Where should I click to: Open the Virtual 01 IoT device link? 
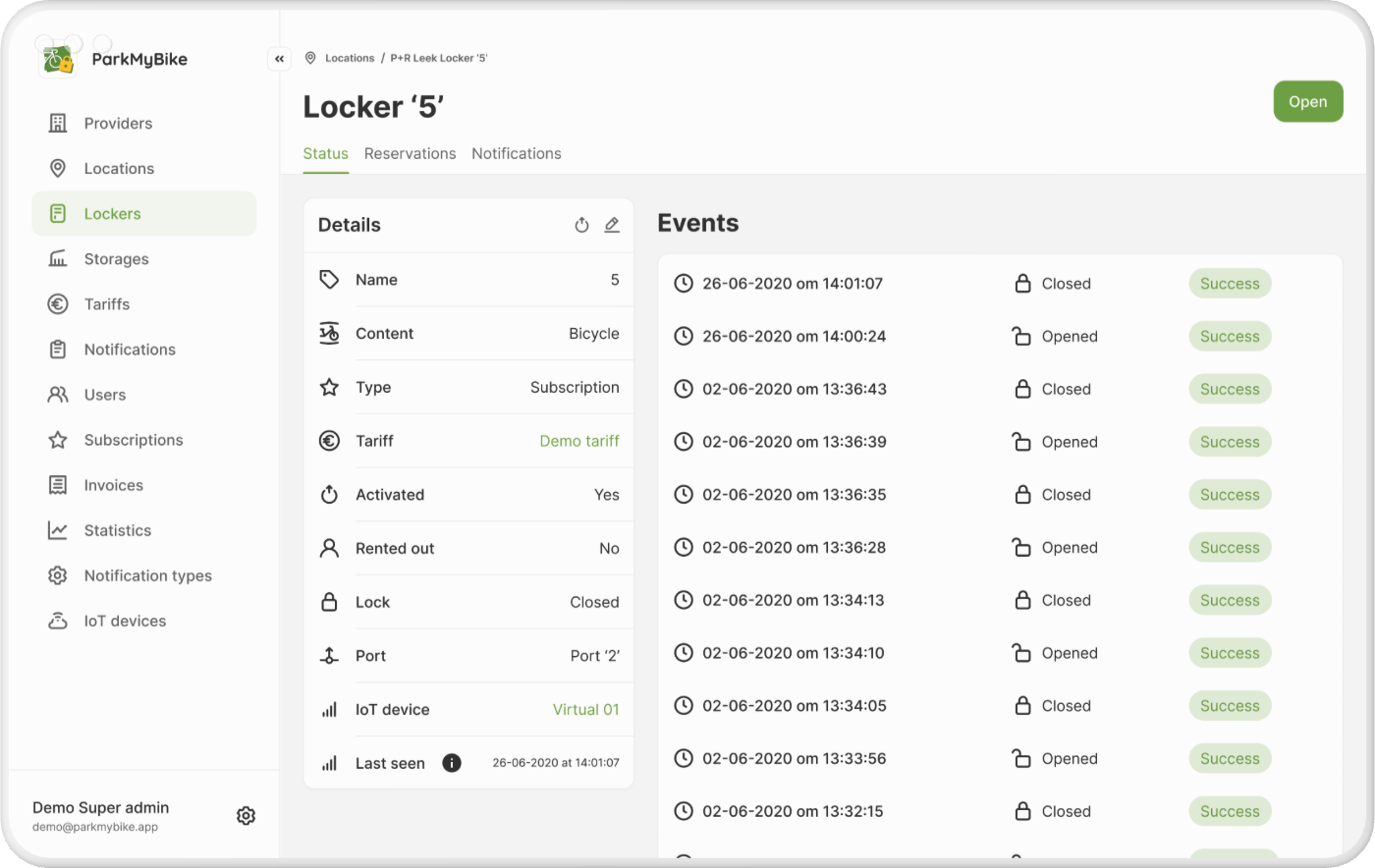coord(585,709)
